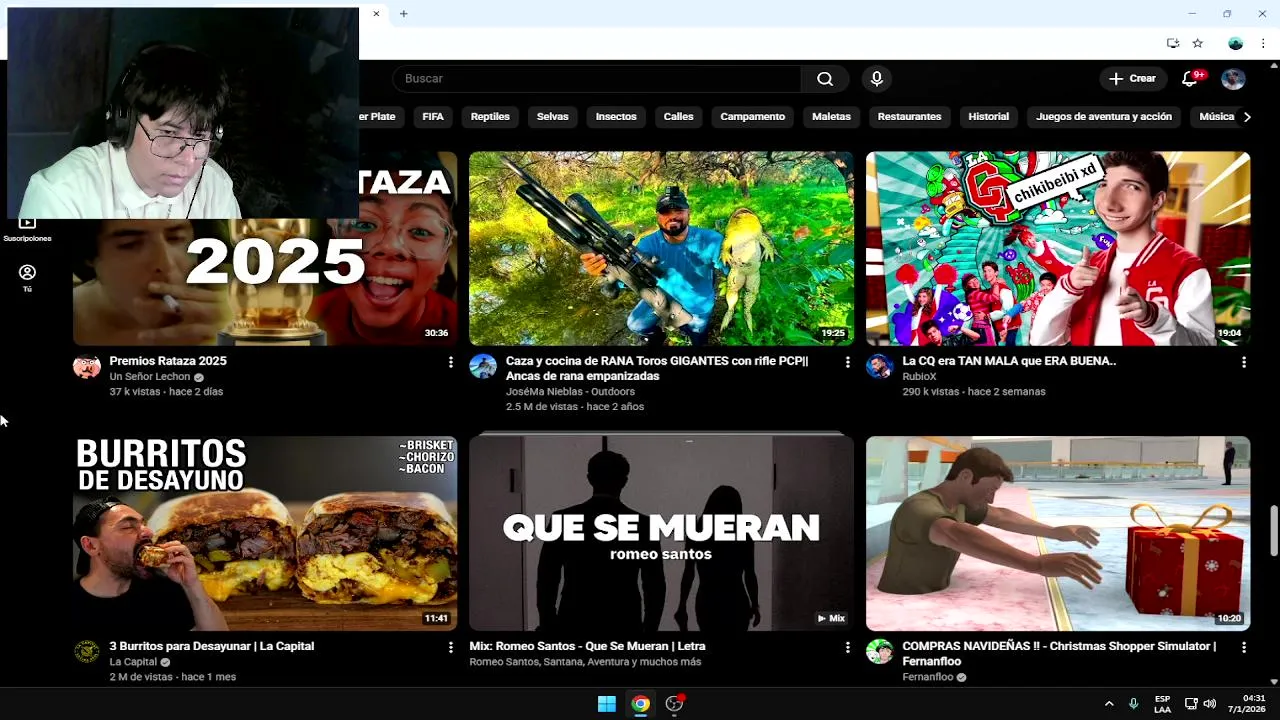This screenshot has width=1280, height=720.
Task: Open the notifications bell
Action: coord(1189,79)
